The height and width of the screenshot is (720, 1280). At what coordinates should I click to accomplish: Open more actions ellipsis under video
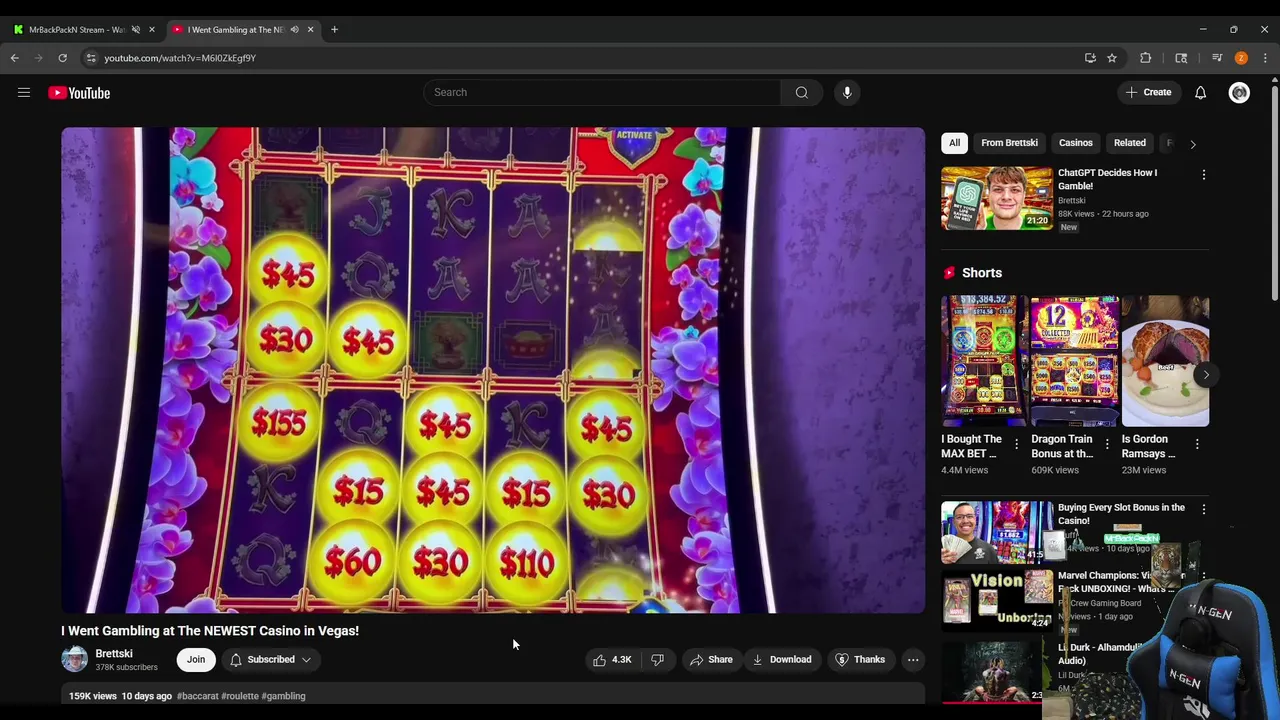(913, 660)
